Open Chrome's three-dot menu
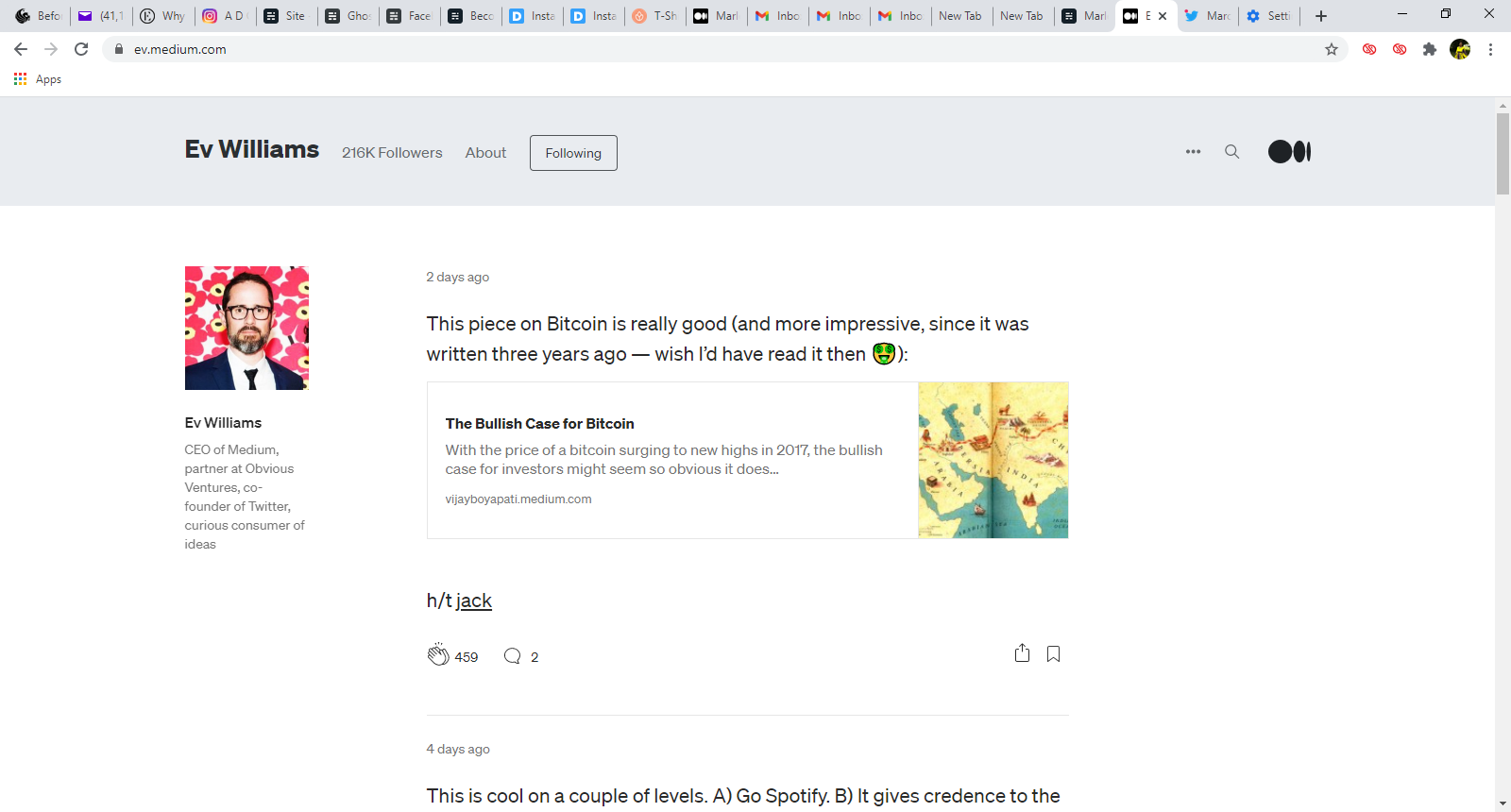 tap(1490, 49)
